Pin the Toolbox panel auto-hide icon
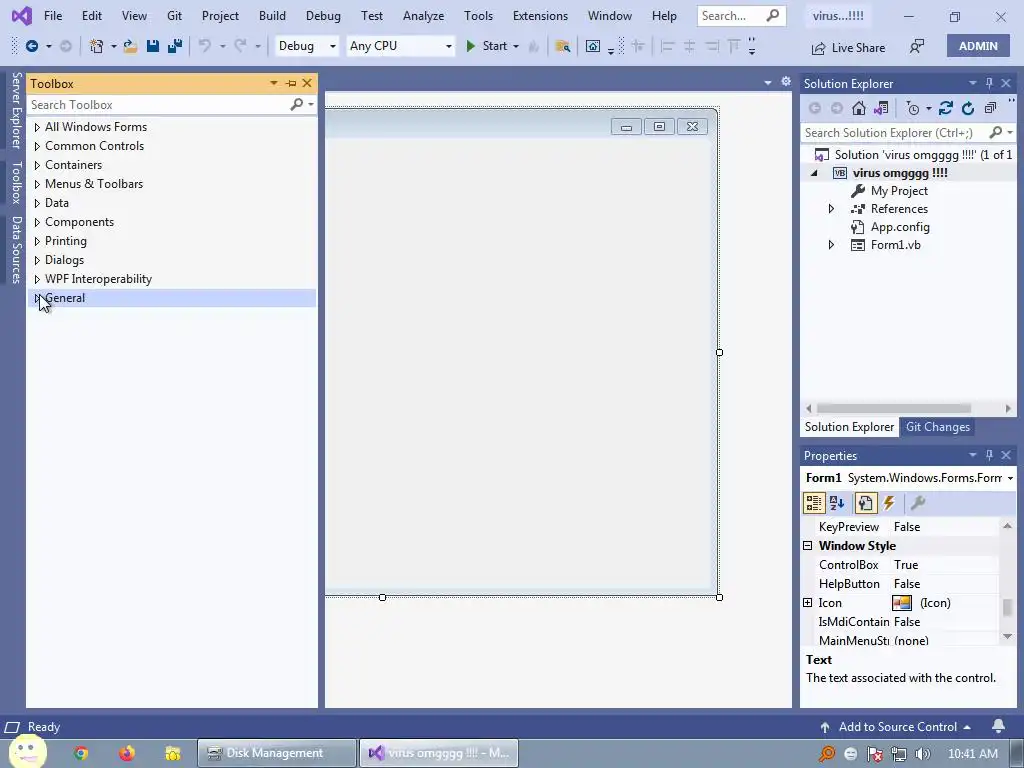 pos(291,84)
